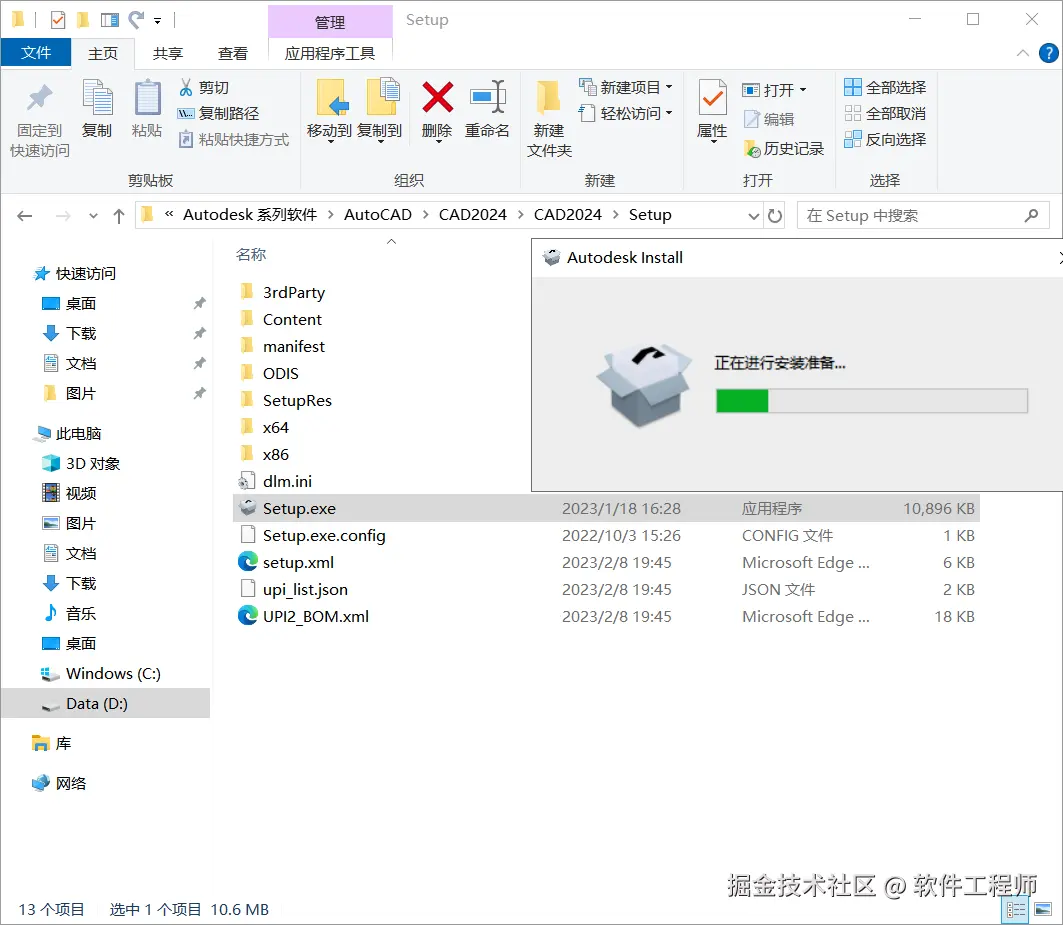Click the Refresh button next to address bar
The height and width of the screenshot is (925, 1063).
click(774, 216)
